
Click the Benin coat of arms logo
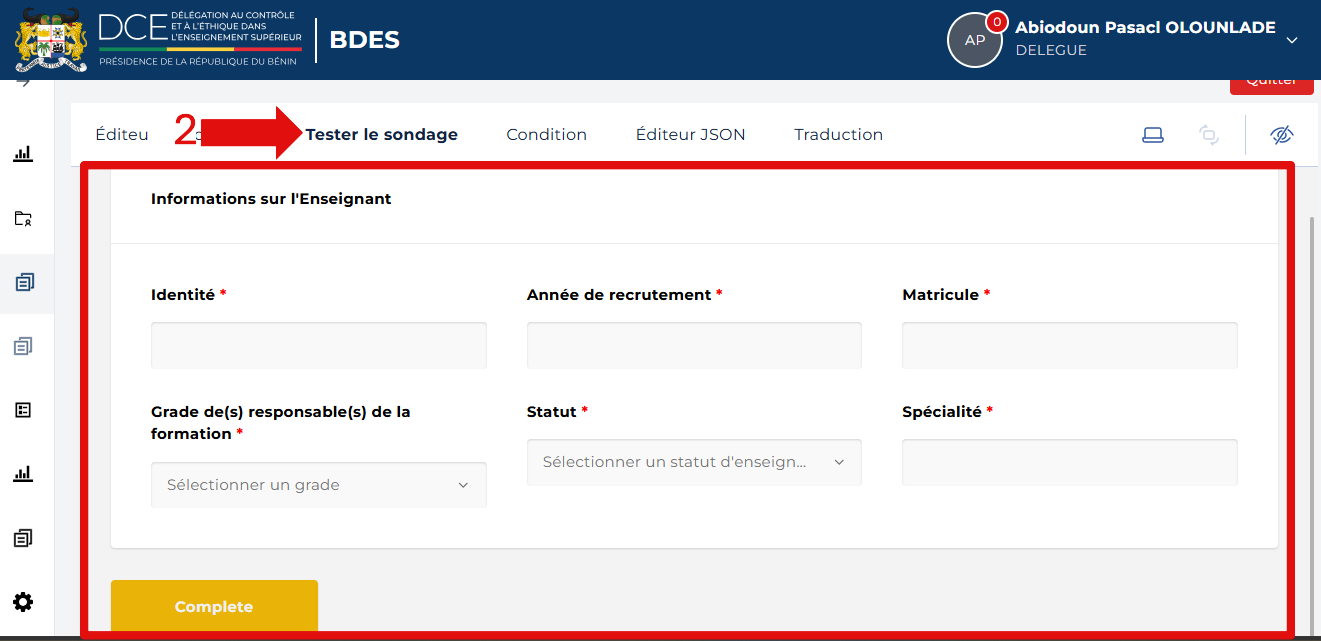point(52,40)
